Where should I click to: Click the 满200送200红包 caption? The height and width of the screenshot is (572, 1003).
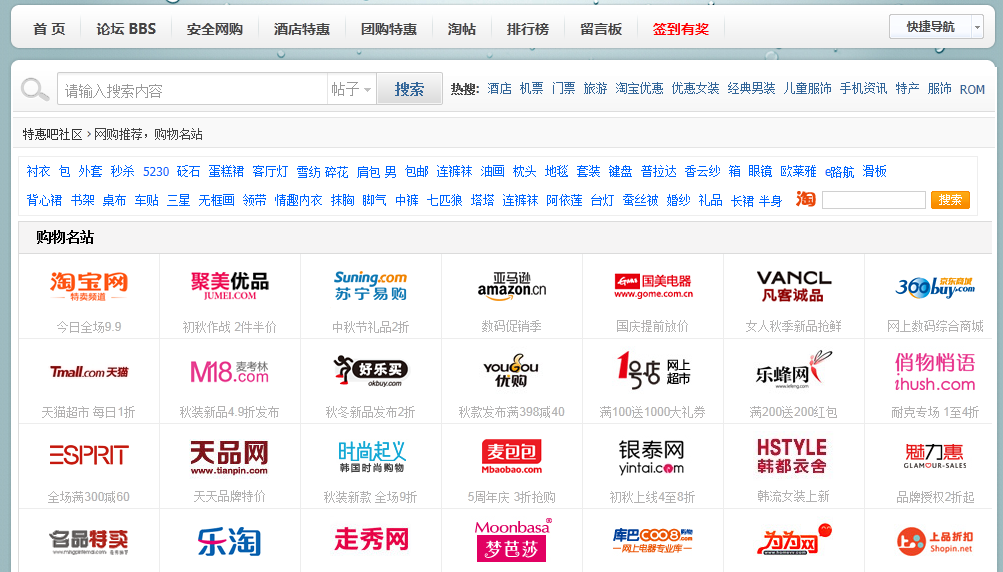coord(793,412)
